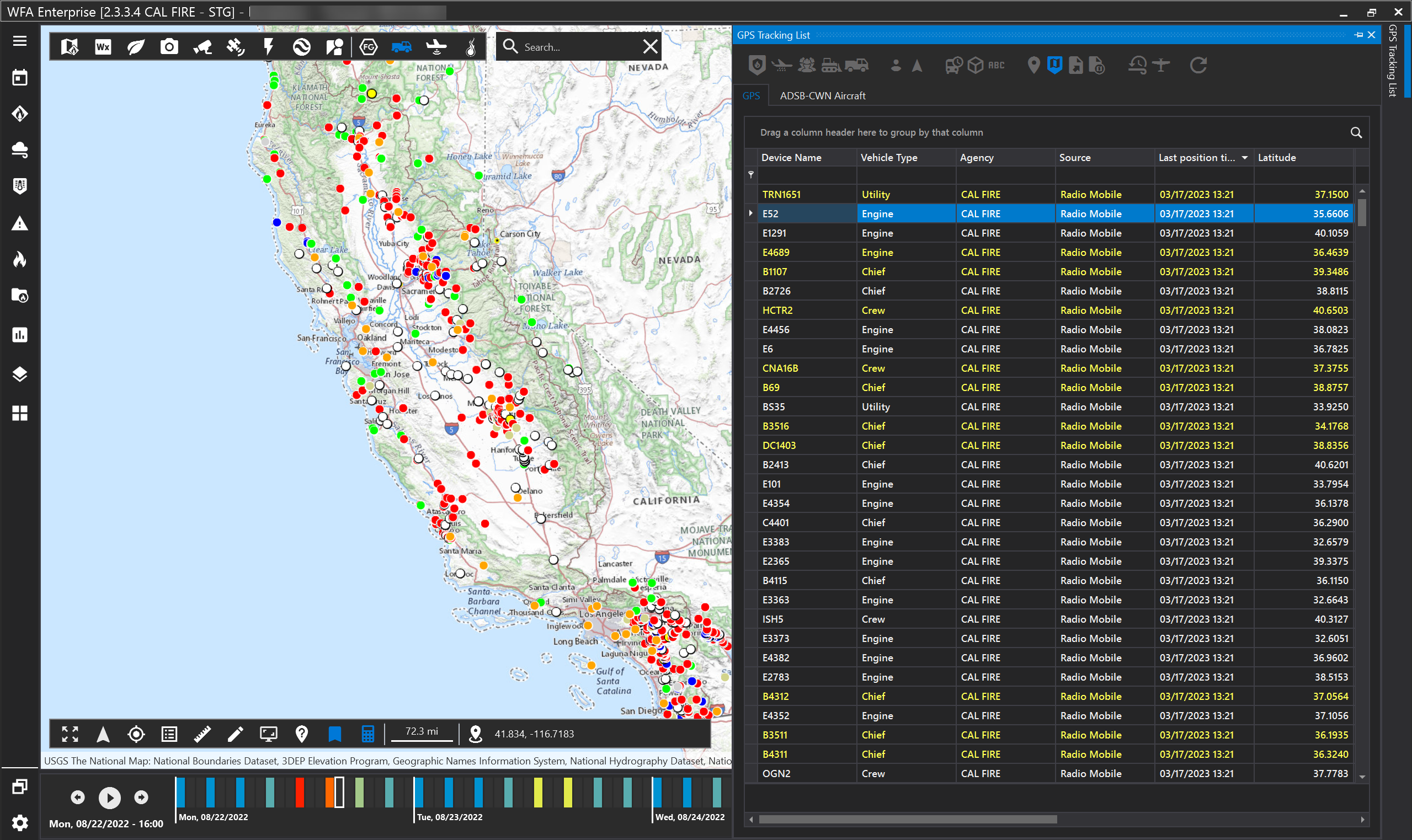Click the Device Name column header
Screen dimensions: 1412x840
click(791, 158)
